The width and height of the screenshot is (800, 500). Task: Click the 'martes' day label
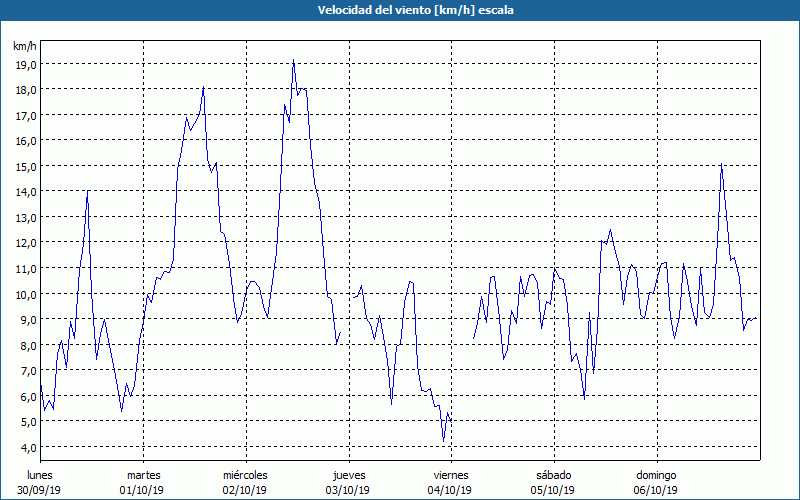point(144,475)
